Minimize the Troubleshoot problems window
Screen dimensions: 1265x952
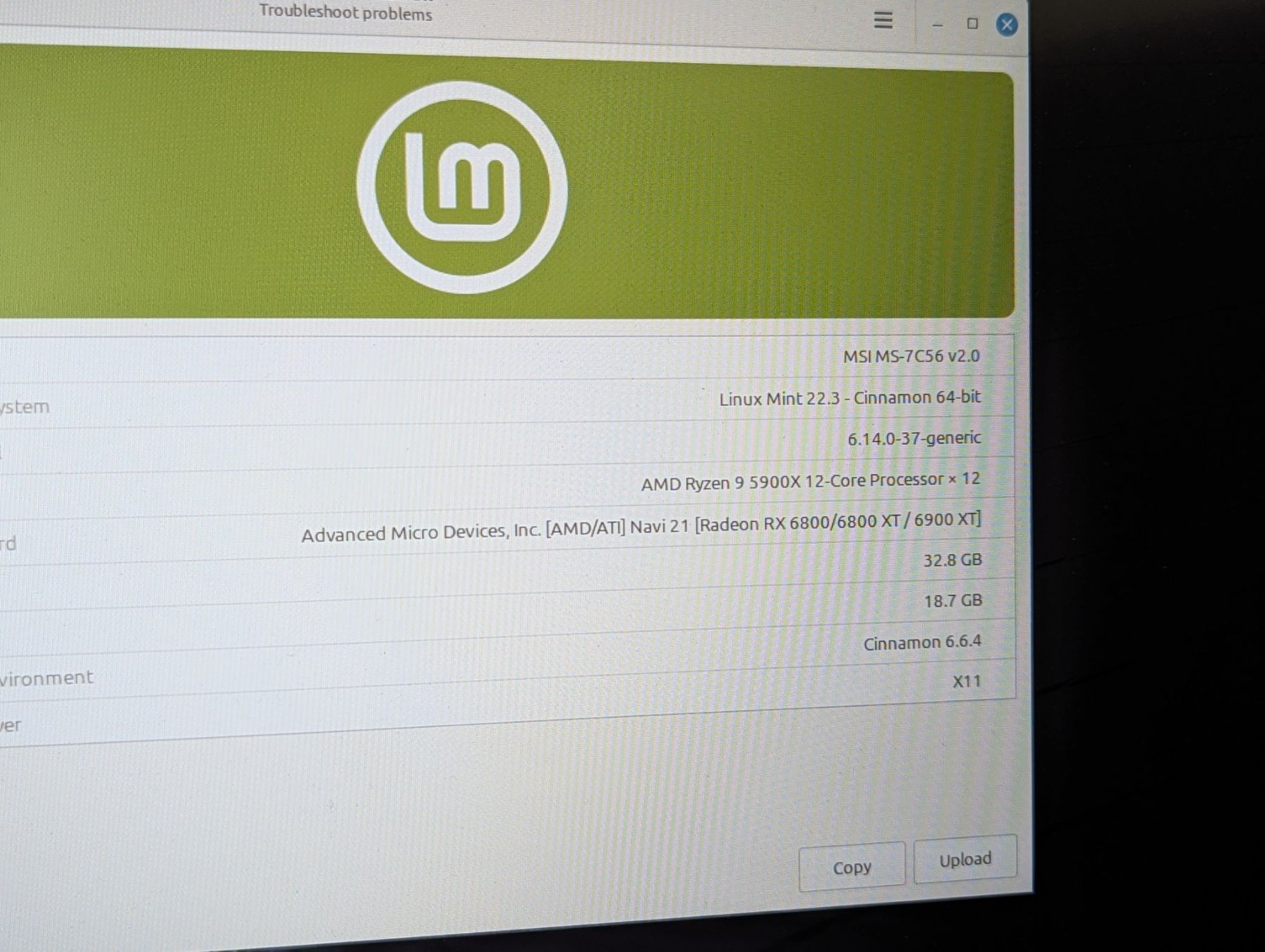938,25
